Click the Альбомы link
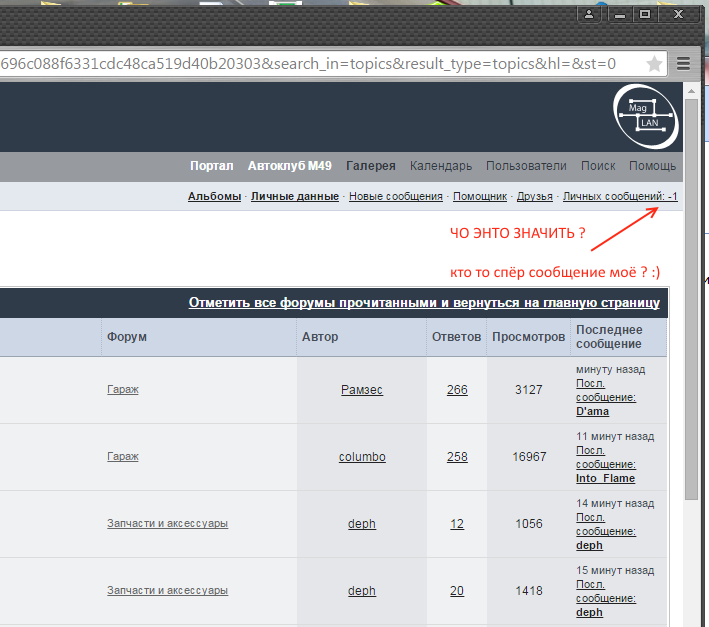Image resolution: width=709 pixels, height=627 pixels. pyautogui.click(x=214, y=197)
